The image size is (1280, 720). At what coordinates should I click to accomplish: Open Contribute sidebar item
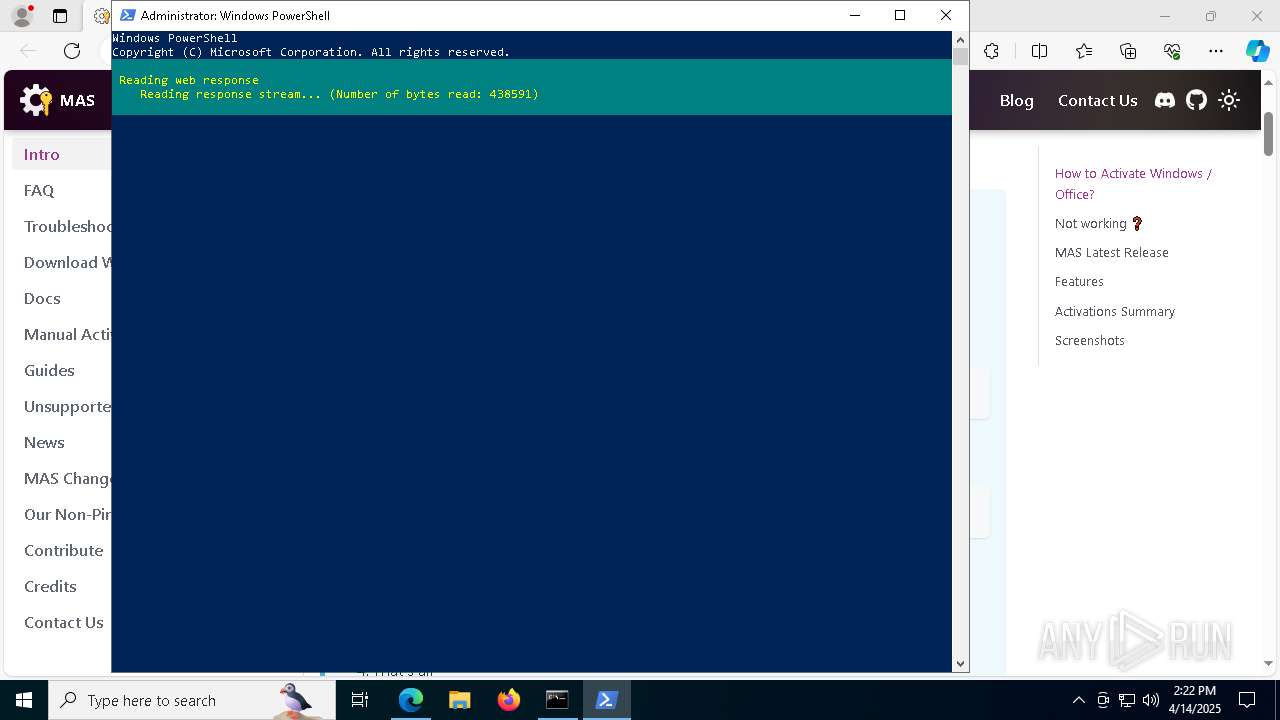tap(63, 550)
